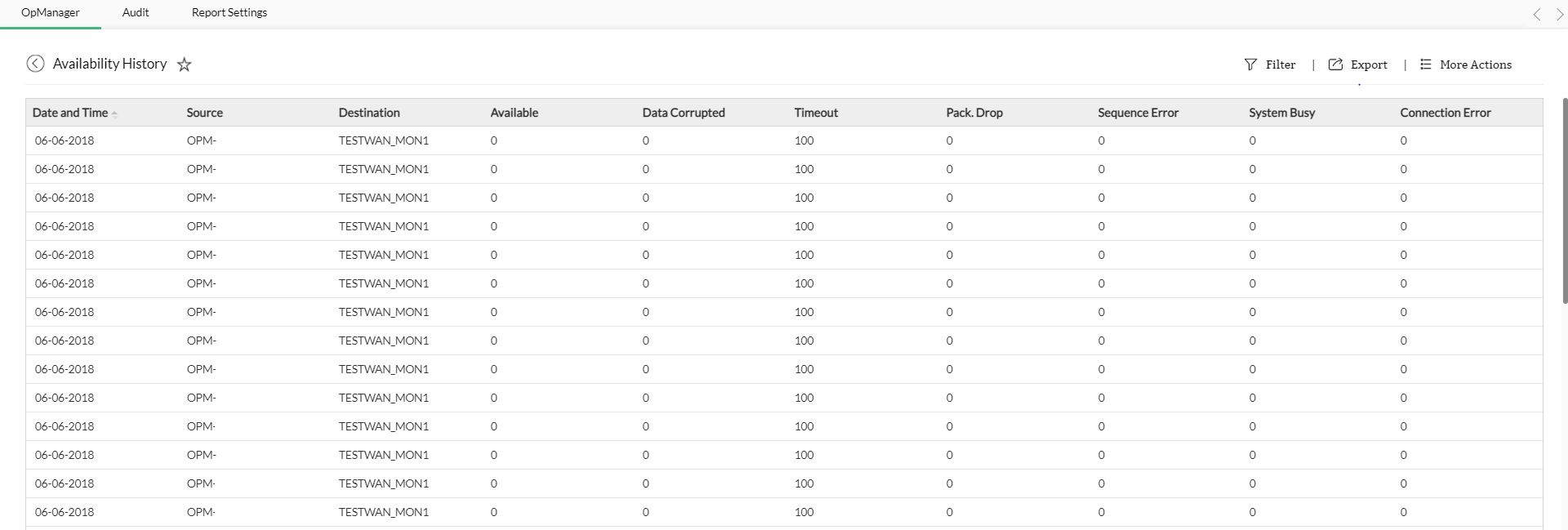The image size is (1568, 530).
Task: Open the More Actions list icon
Action: [1426, 65]
